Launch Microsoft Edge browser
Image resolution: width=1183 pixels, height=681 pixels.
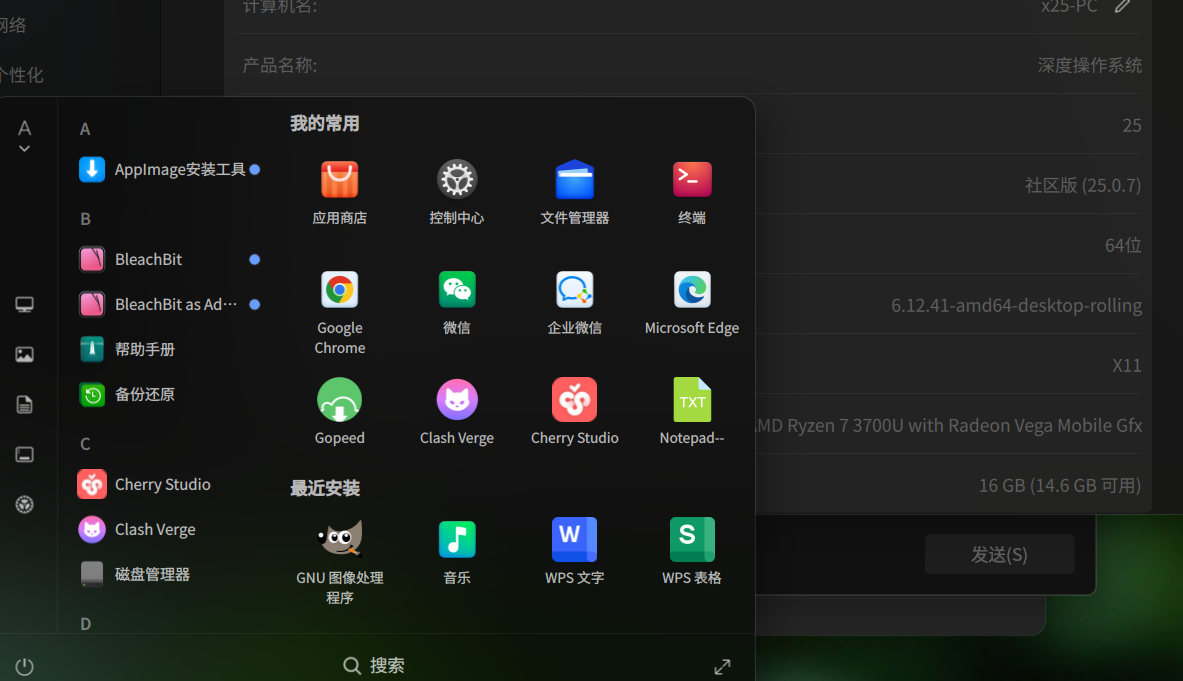click(x=692, y=290)
